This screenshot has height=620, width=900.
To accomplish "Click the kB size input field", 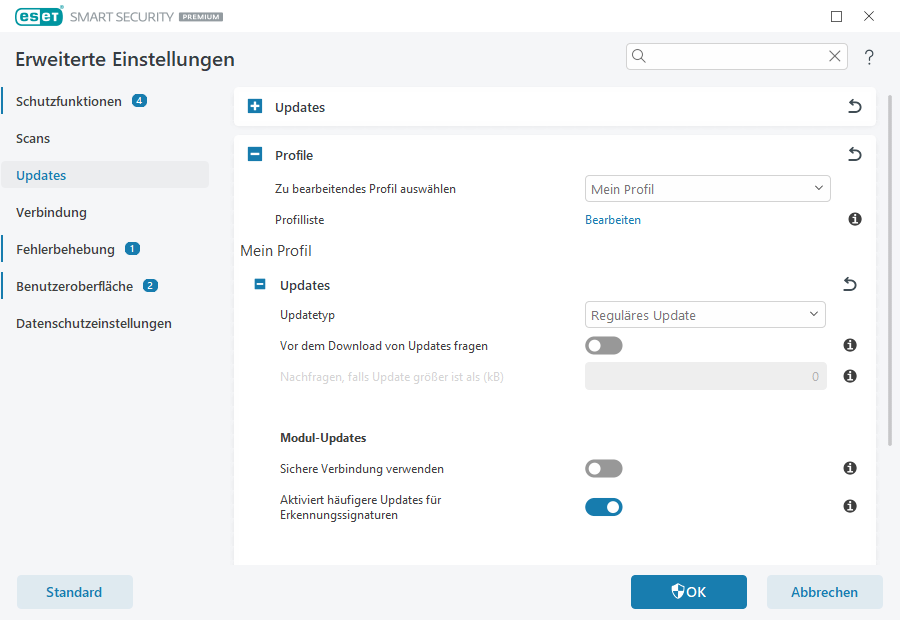I will point(705,376).
